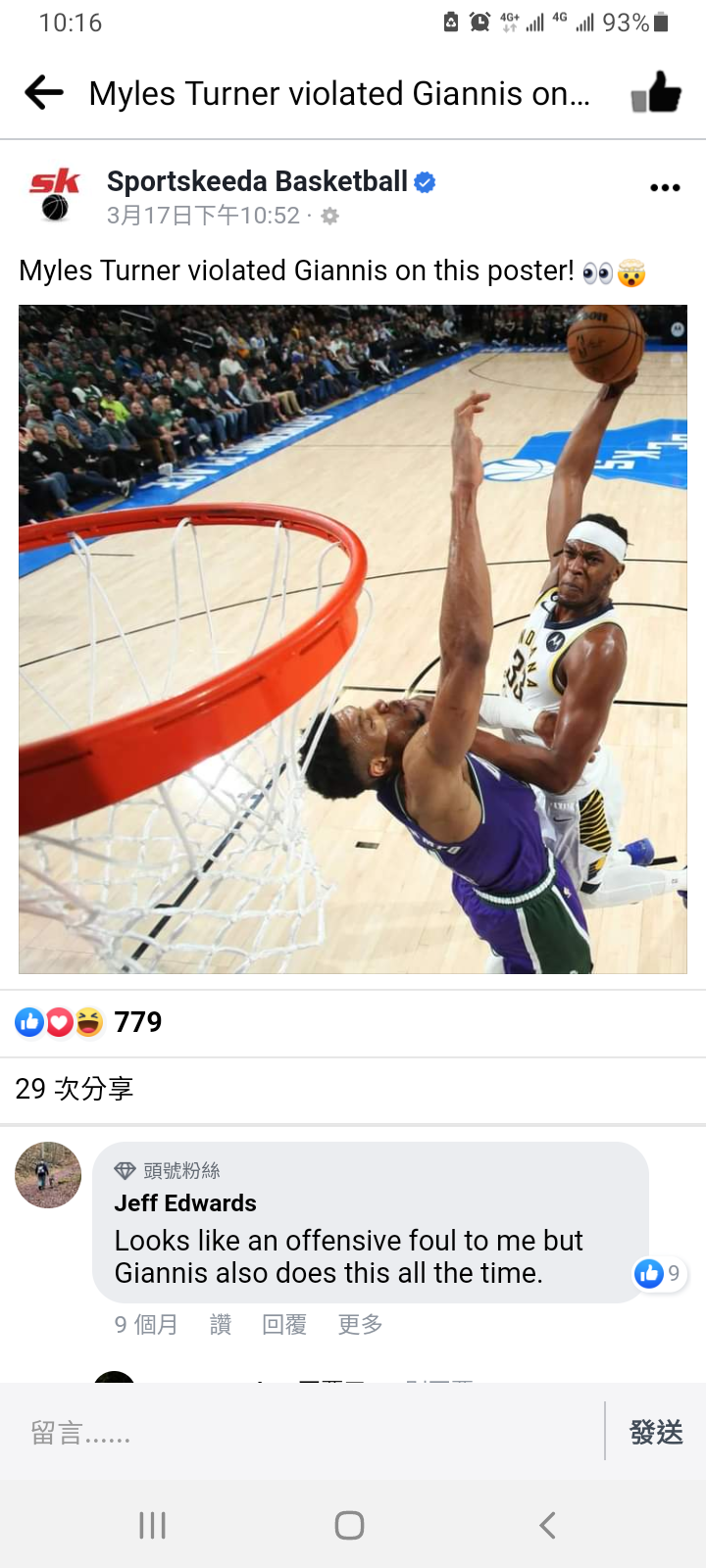Like the comment with 讚
Screen dimensions: 706x1568
click(x=221, y=1325)
